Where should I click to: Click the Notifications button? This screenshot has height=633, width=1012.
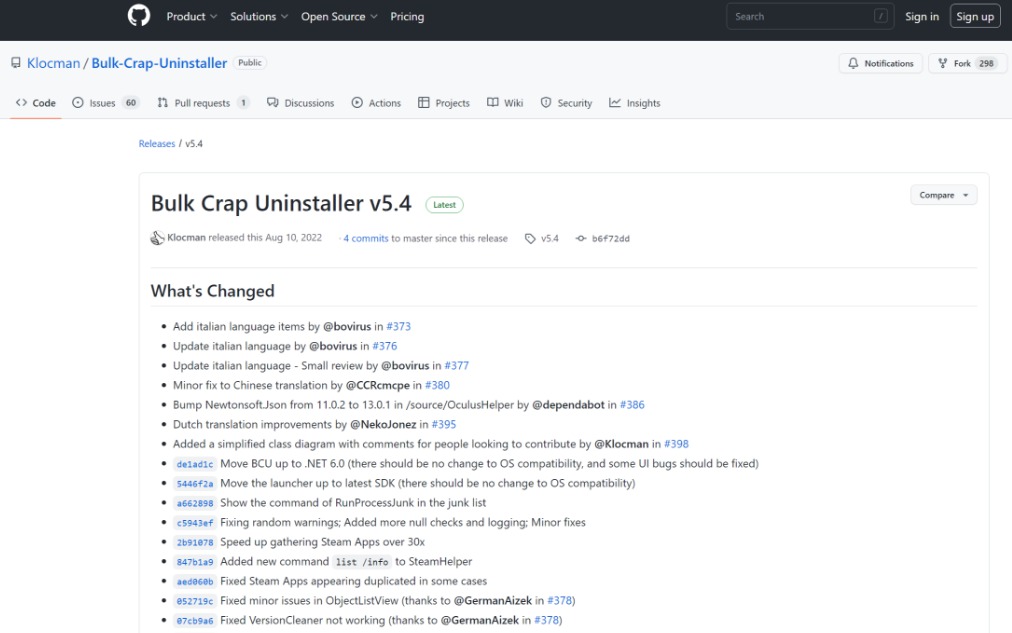pos(881,63)
